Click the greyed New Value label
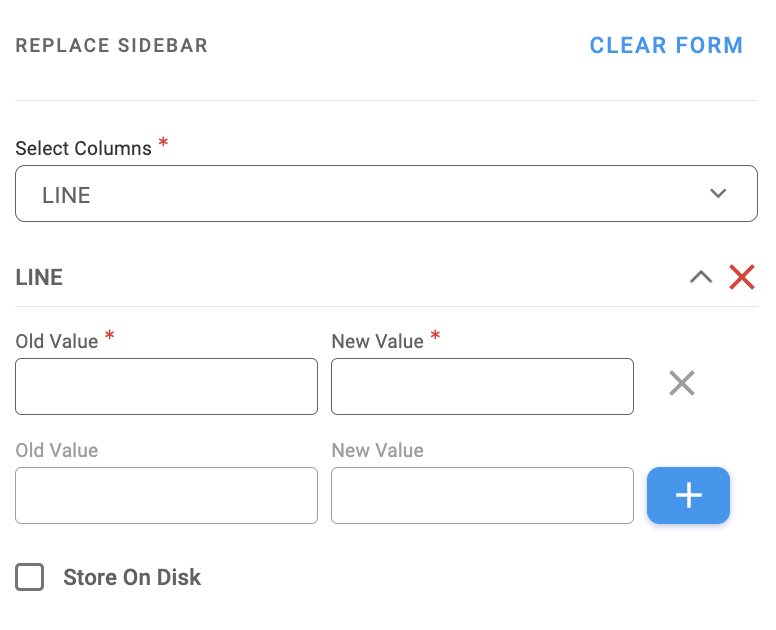This screenshot has width=776, height=630. coord(378,450)
